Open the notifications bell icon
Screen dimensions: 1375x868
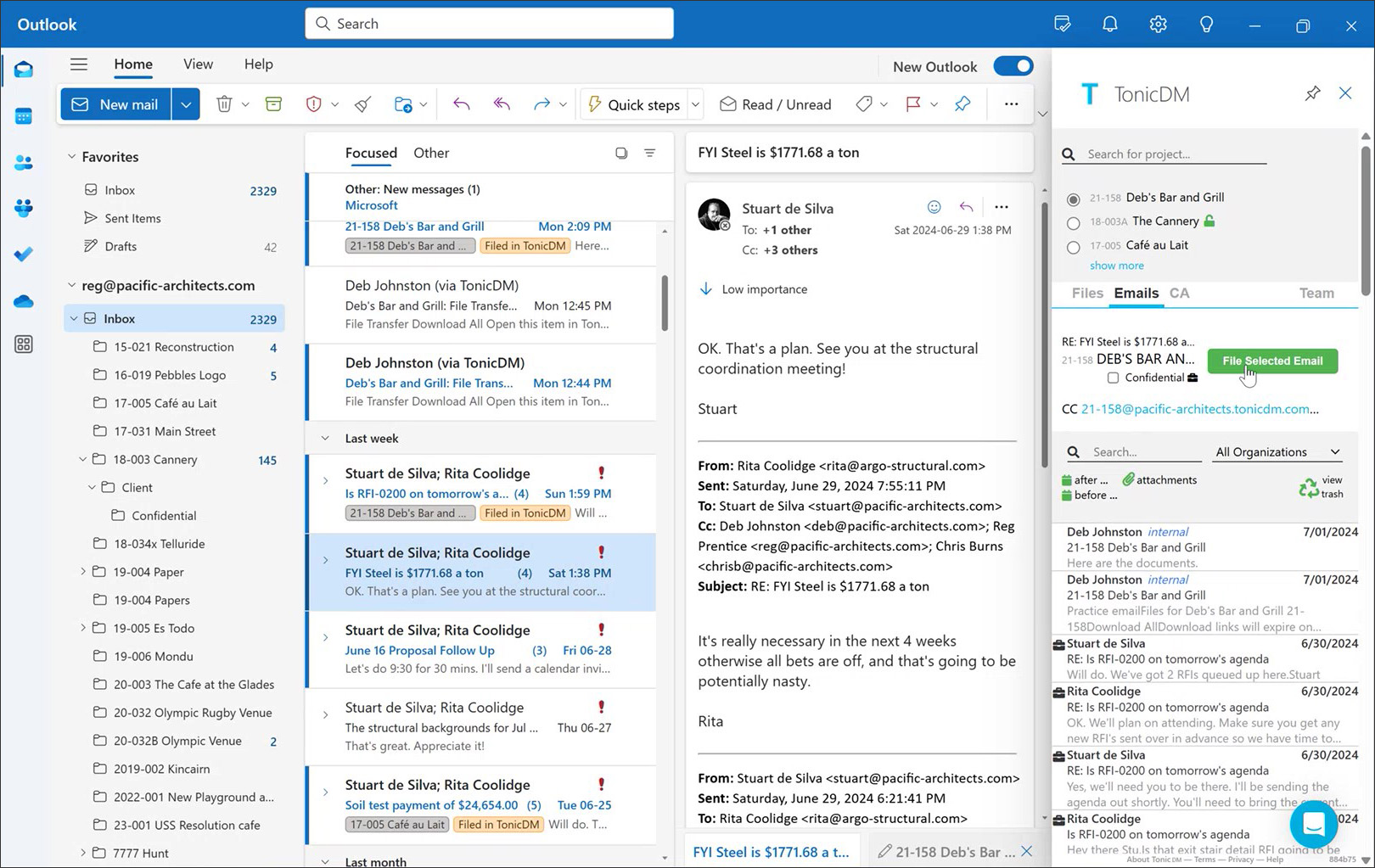(x=1109, y=24)
